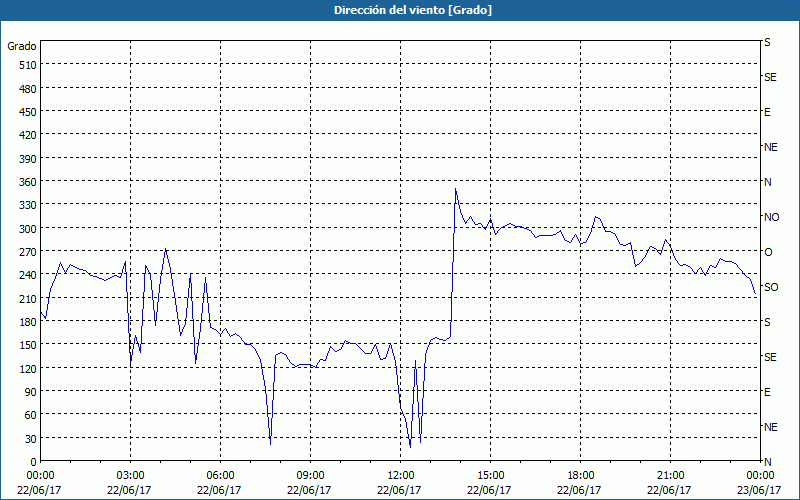Click the "NO" compass label on right axis
Image resolution: width=800 pixels, height=500 pixels.
[772, 217]
